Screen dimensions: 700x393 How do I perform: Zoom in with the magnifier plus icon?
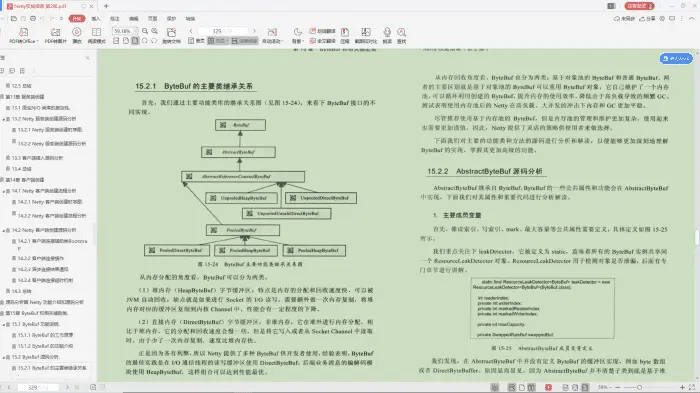(154, 31)
